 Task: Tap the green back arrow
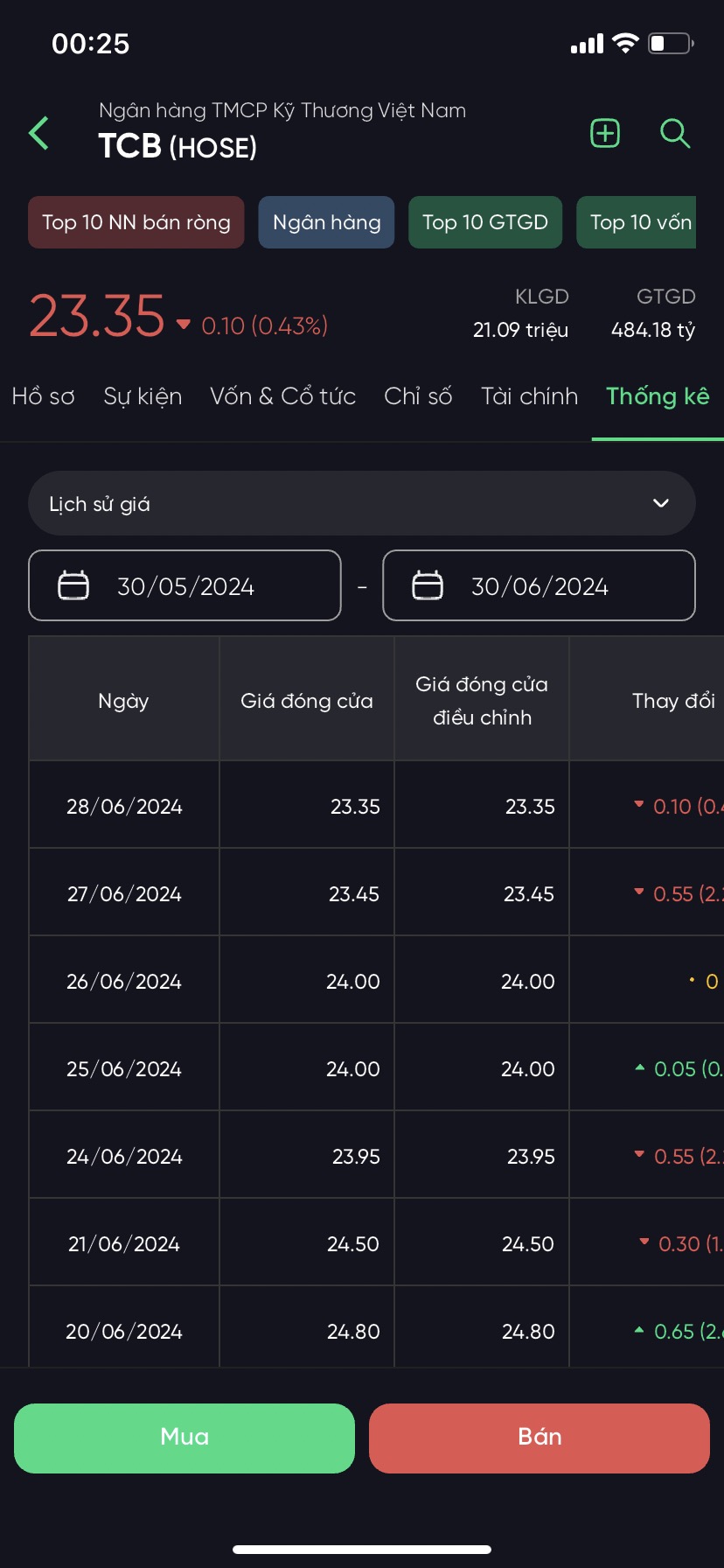point(39,134)
